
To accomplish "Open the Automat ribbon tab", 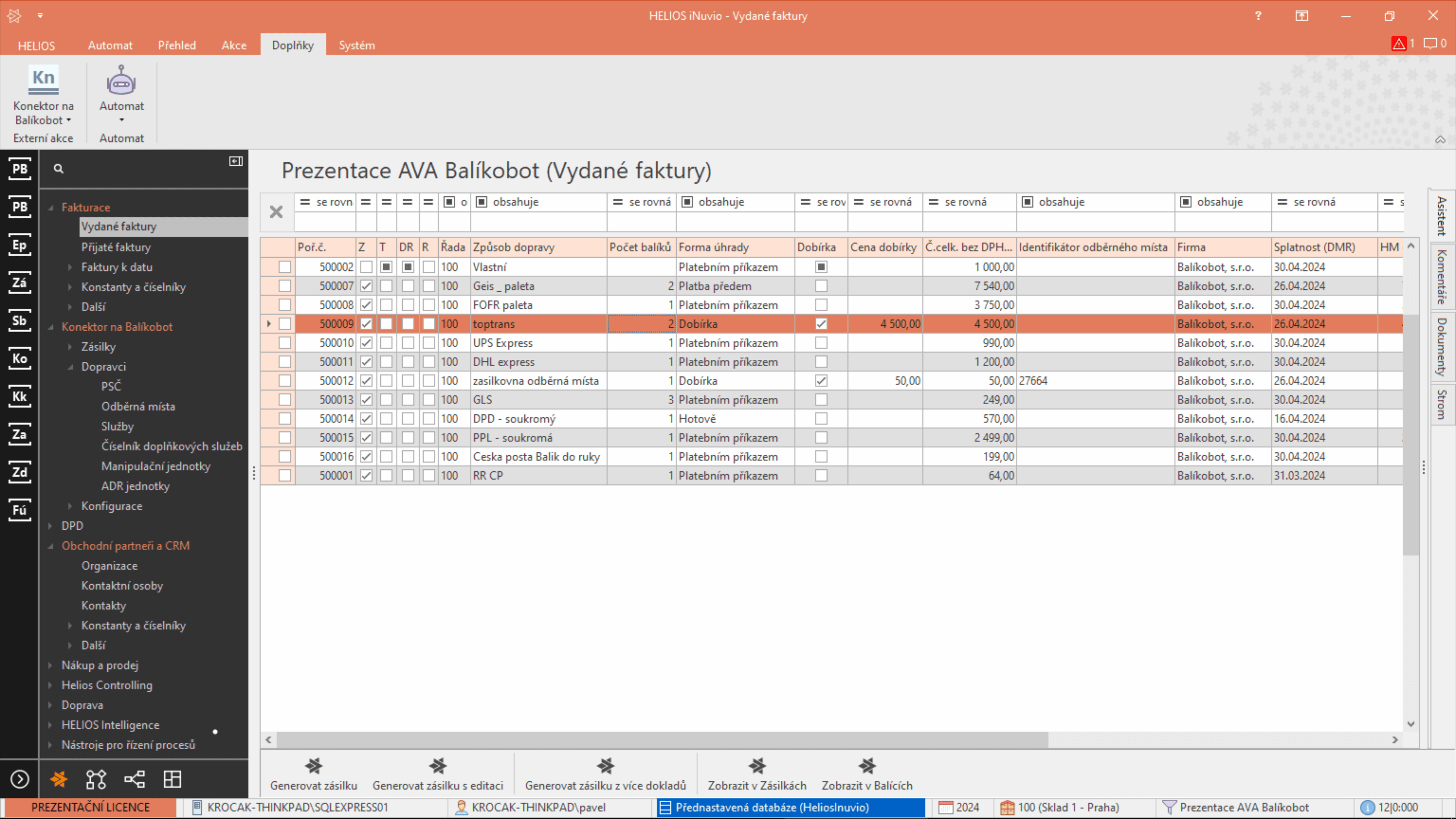I will coord(110,45).
